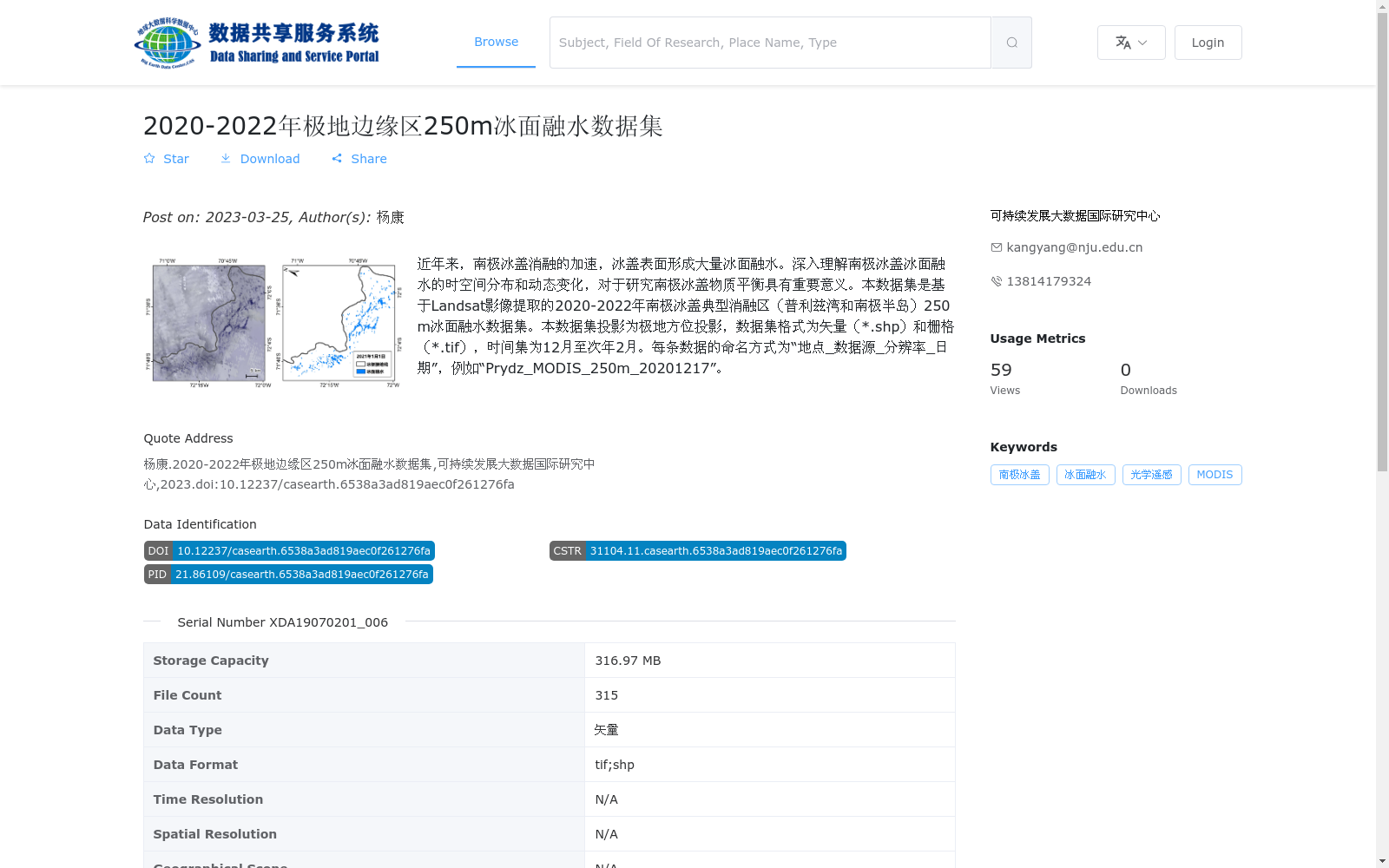This screenshot has width=1389, height=868.
Task: Open the Browse tab
Action: point(496,42)
